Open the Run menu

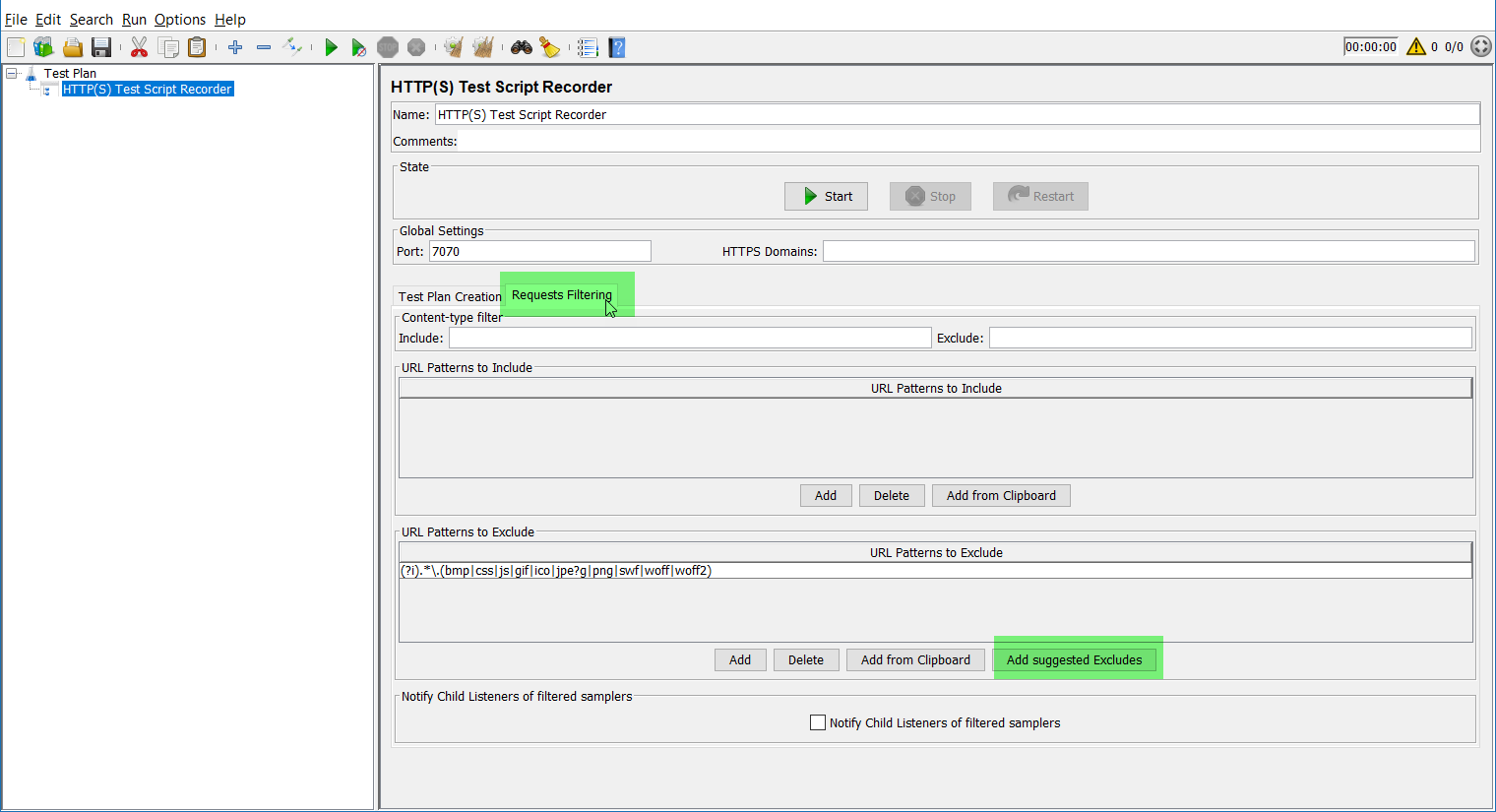(134, 20)
